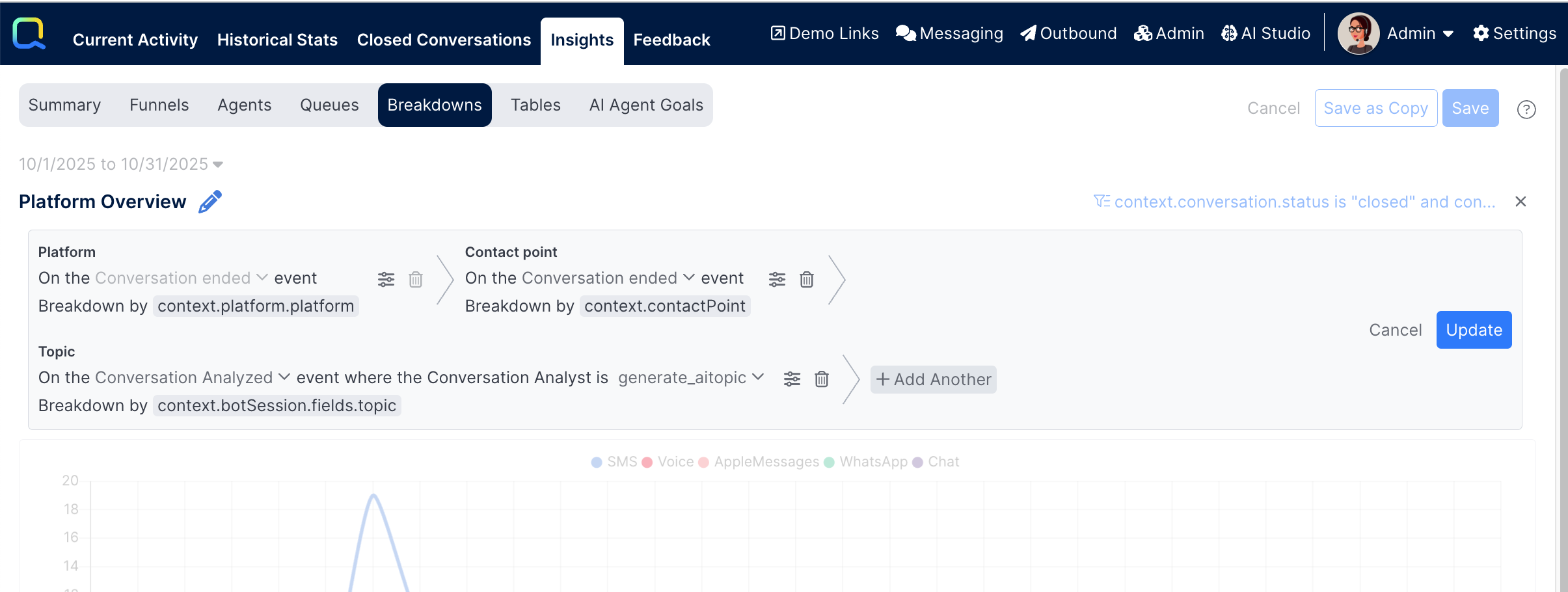Open Outbound from the top bar
Image resolution: width=1568 pixels, height=592 pixels.
click(x=1068, y=33)
